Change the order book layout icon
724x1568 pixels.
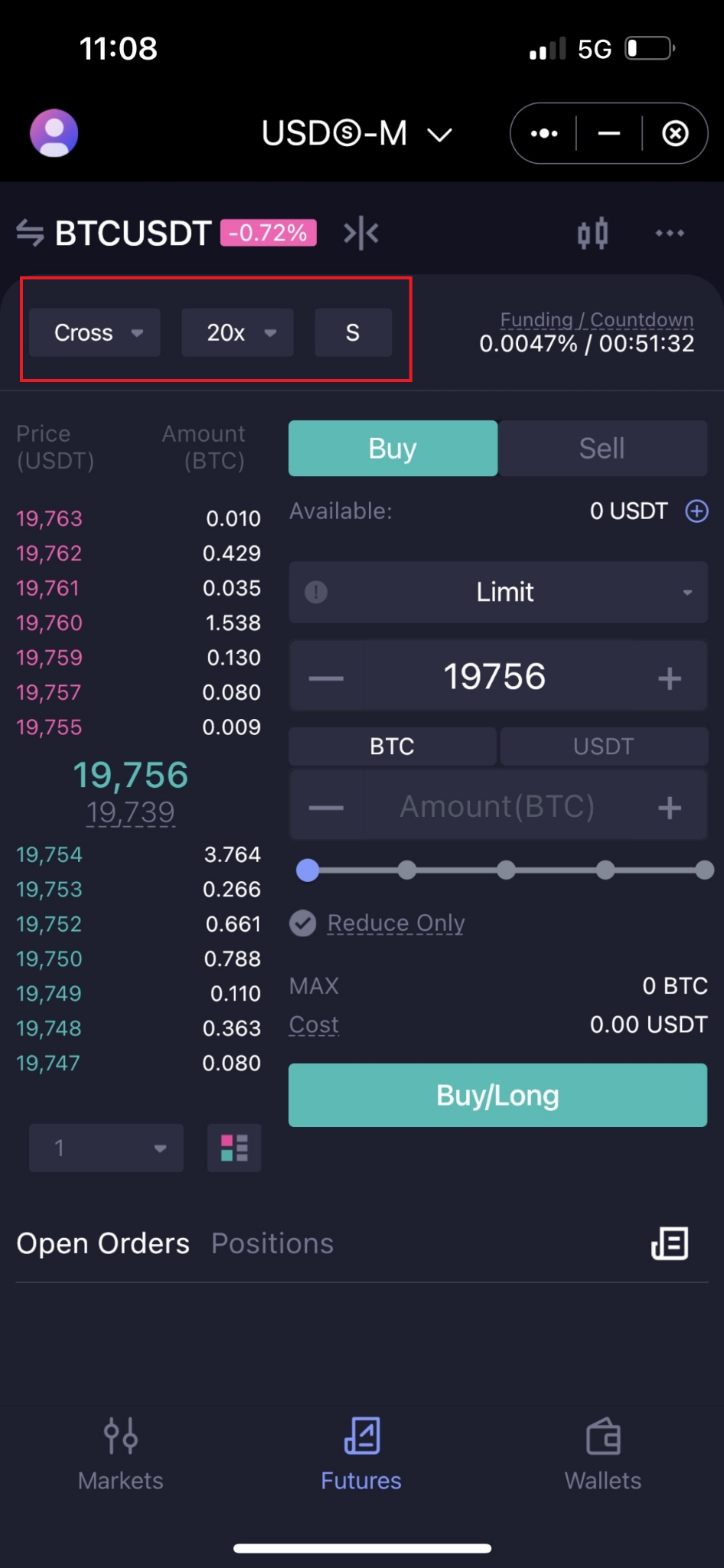click(x=234, y=1148)
